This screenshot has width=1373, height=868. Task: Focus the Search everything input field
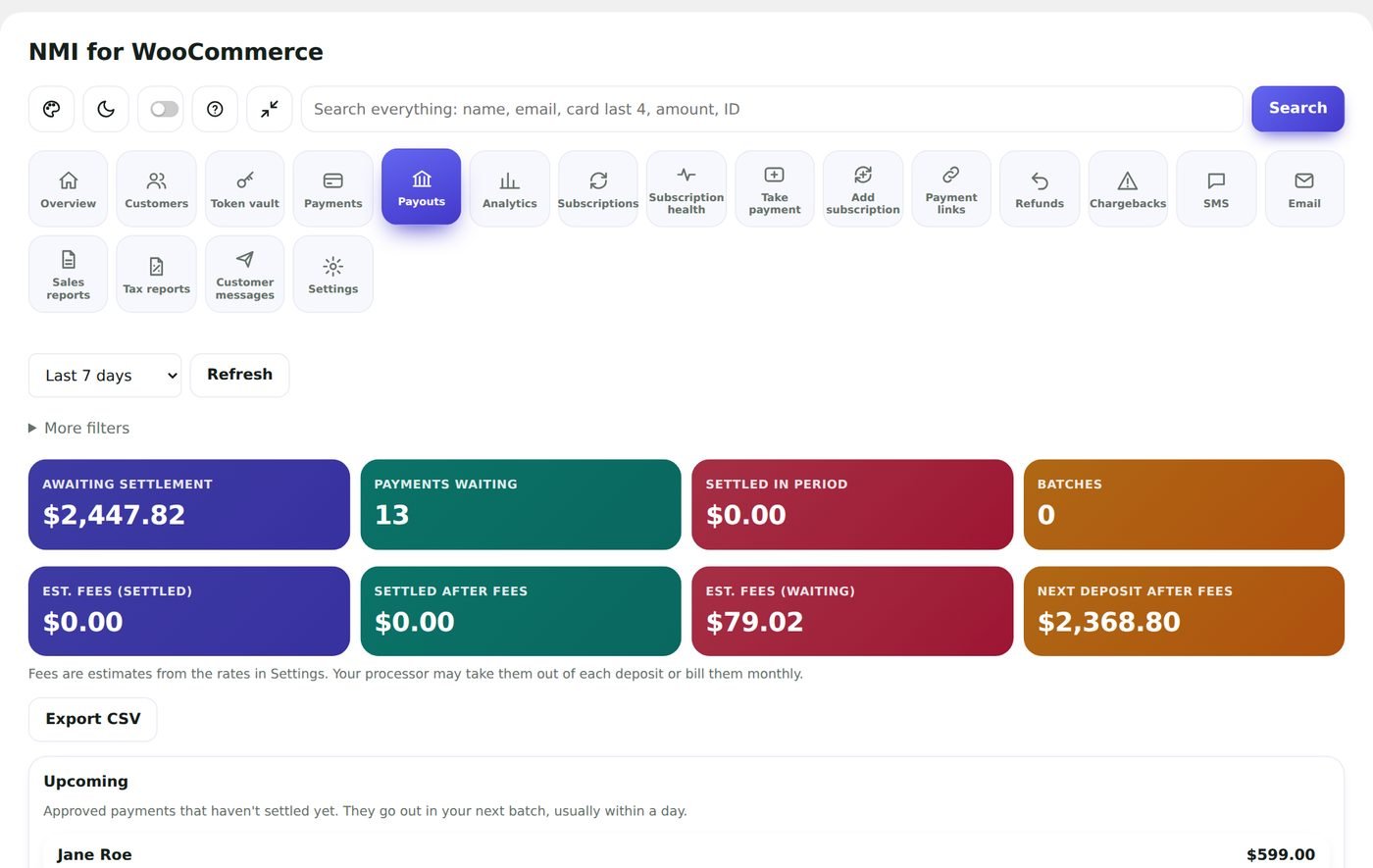(772, 109)
